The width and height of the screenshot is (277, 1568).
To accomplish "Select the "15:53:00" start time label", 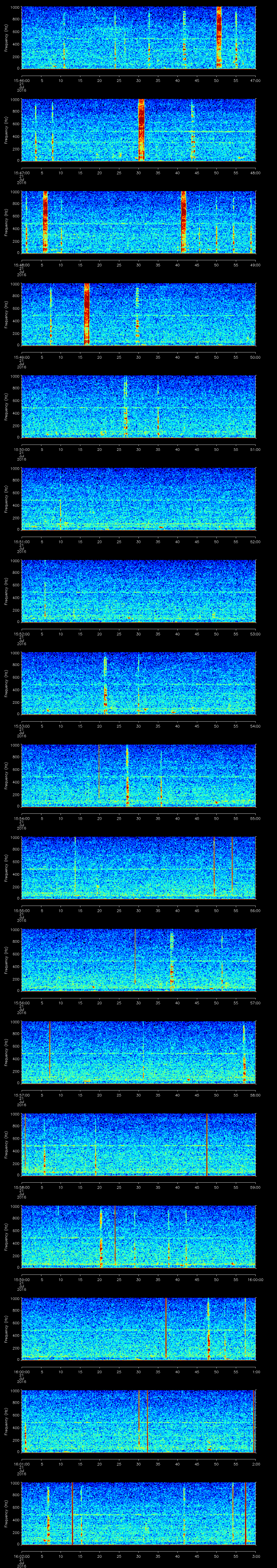I will 22,726.
